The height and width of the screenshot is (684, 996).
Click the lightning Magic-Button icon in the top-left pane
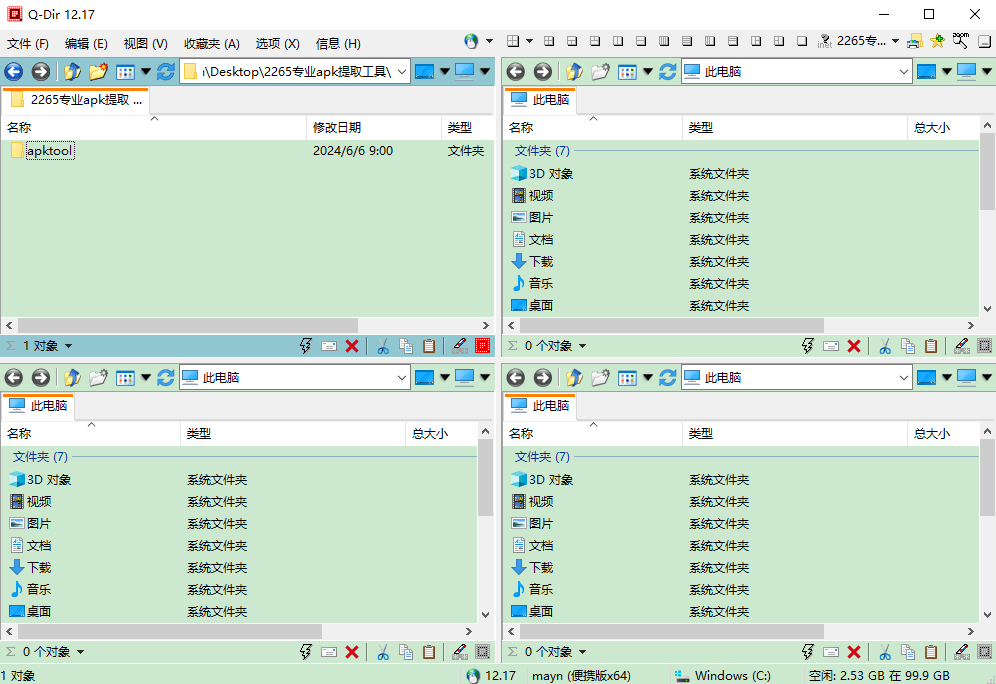pyautogui.click(x=307, y=345)
